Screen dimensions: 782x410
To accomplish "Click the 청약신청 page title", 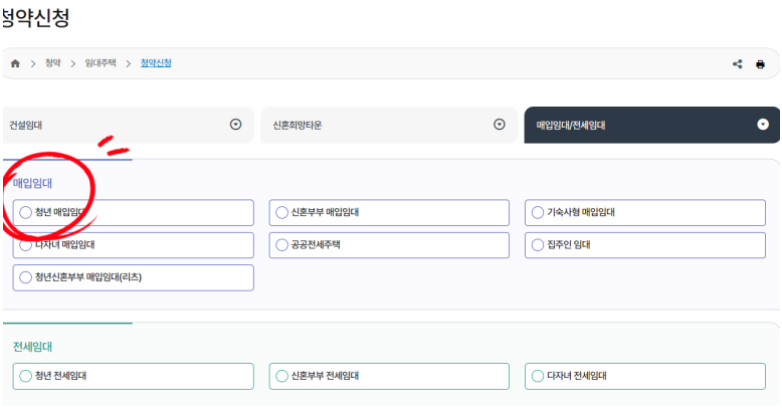I will 35,17.
